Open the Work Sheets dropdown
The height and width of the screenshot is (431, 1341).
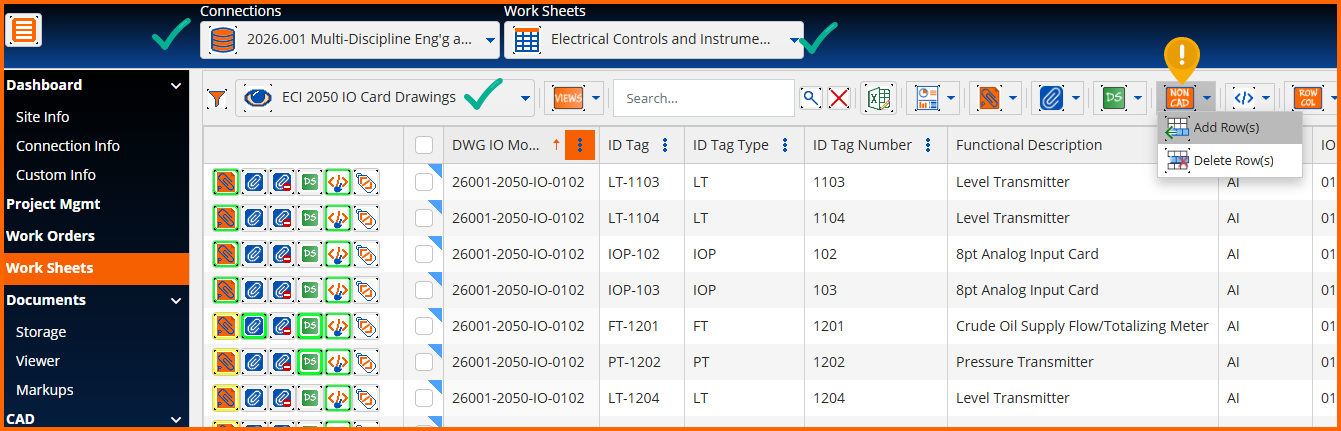(x=654, y=40)
